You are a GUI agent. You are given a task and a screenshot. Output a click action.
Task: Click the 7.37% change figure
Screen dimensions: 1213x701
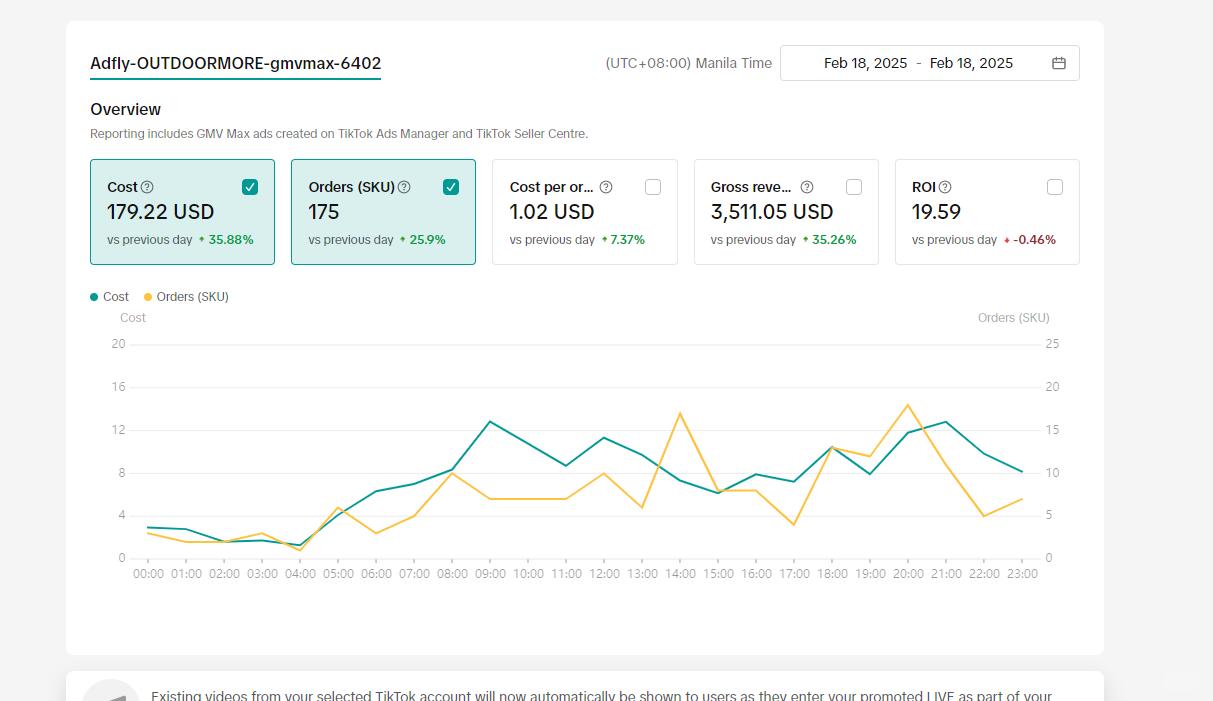628,240
